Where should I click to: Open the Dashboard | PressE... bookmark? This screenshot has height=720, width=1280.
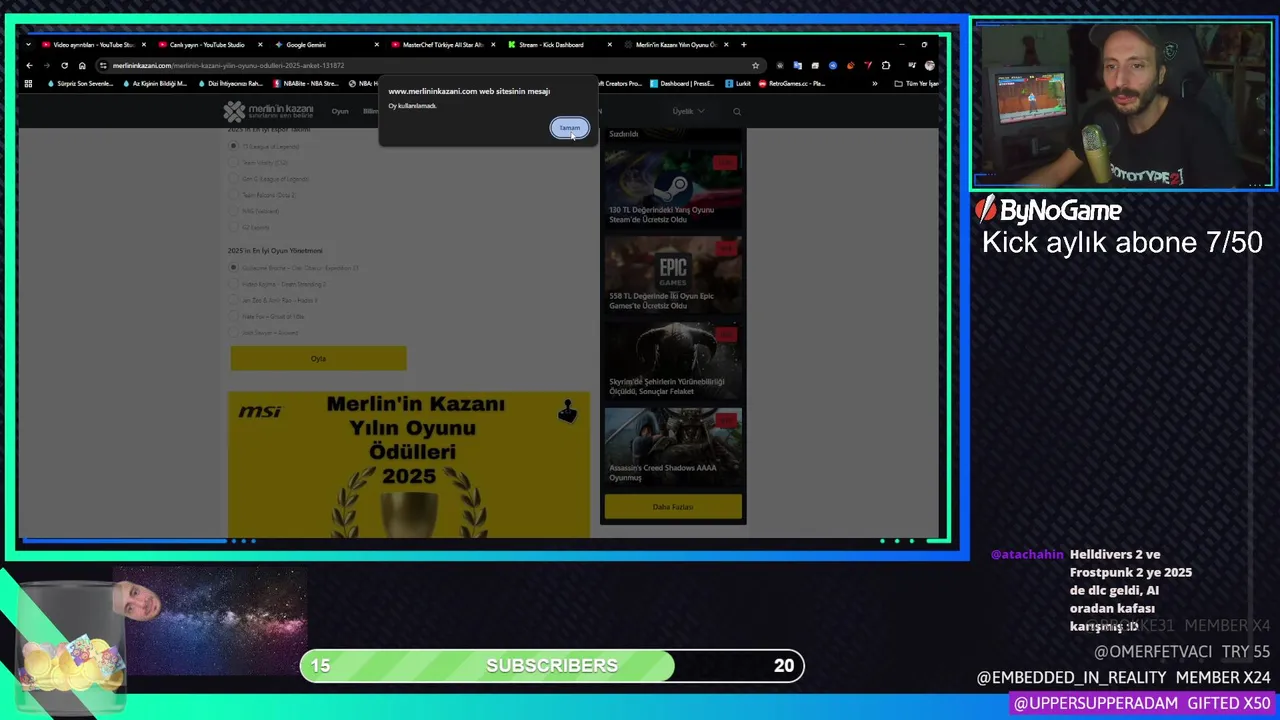682,84
